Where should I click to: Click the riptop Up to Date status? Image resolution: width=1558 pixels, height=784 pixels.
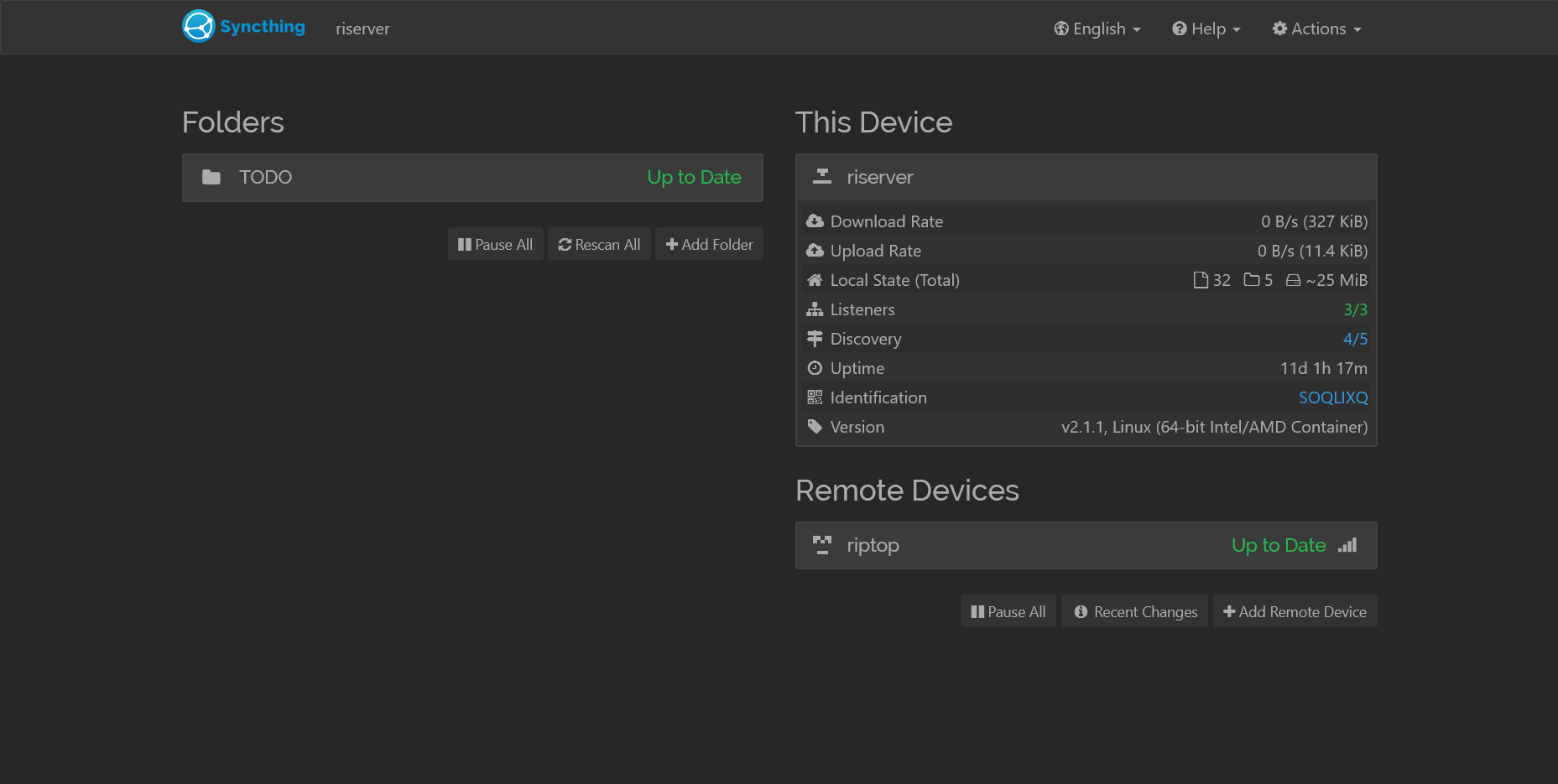coord(1279,545)
